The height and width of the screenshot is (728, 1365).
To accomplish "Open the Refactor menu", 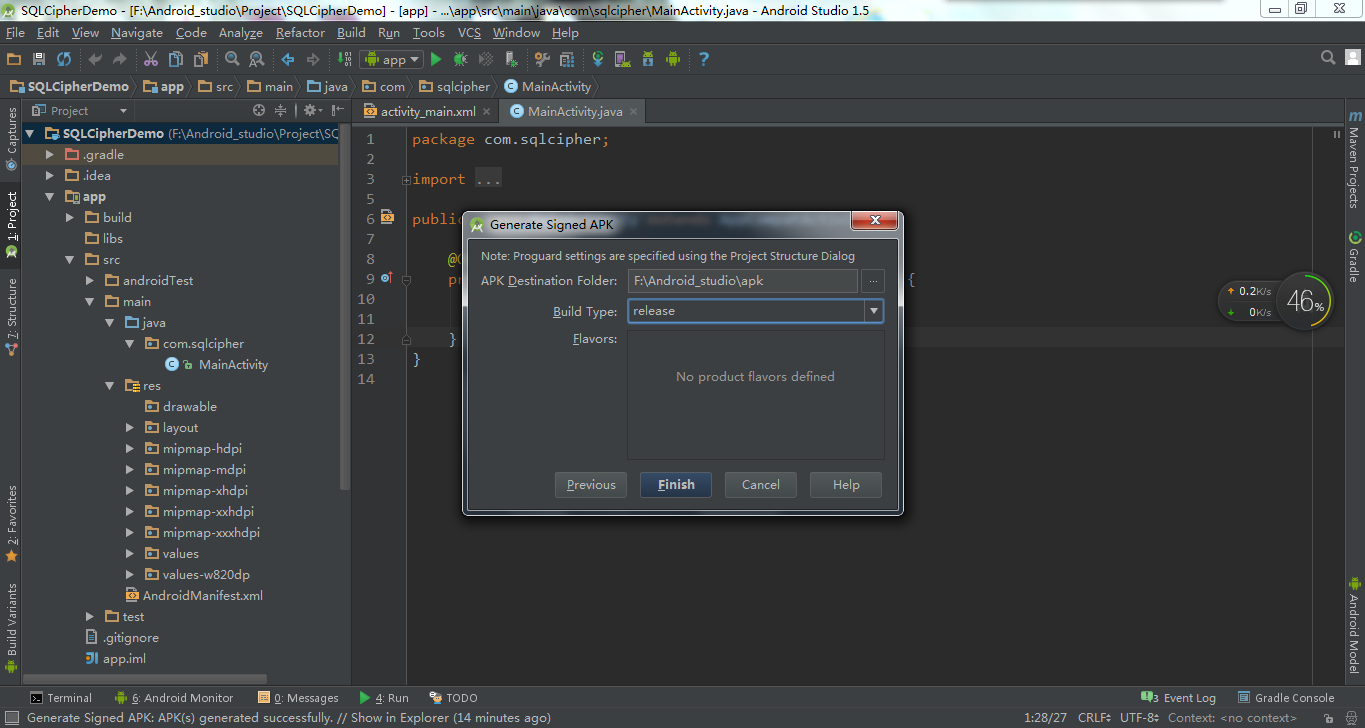I will 300,32.
